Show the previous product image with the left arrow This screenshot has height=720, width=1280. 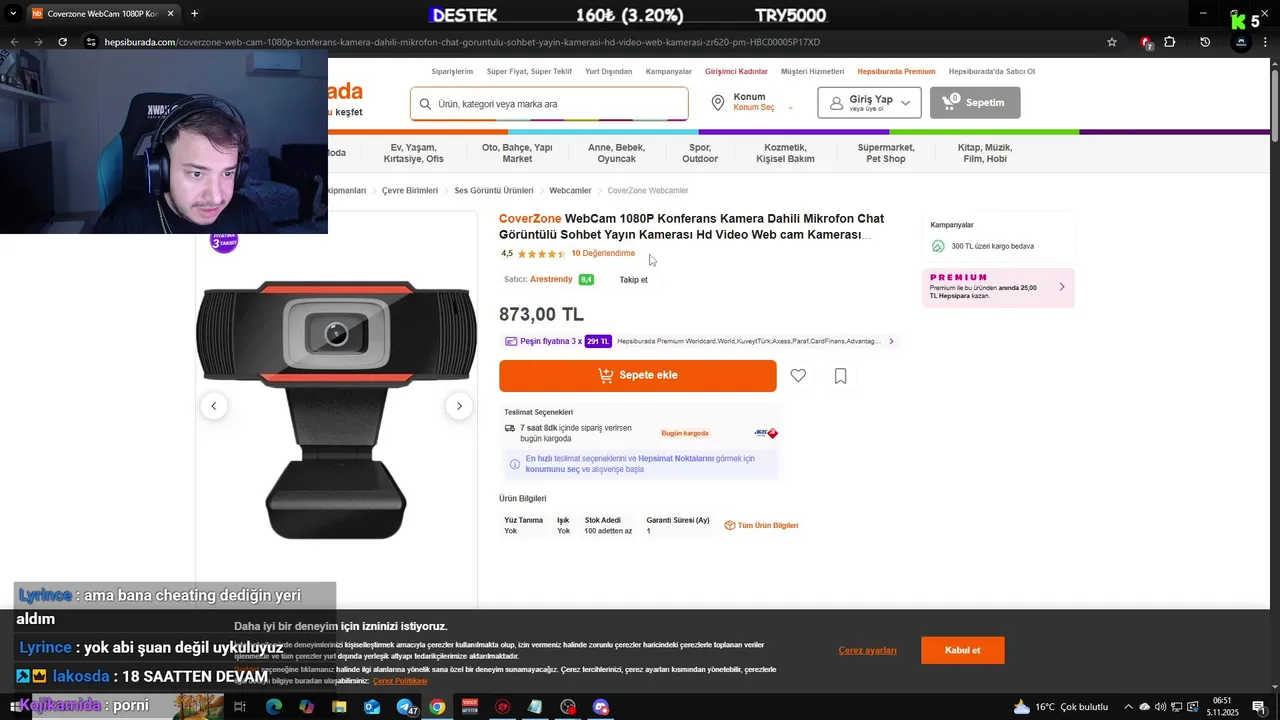[214, 406]
